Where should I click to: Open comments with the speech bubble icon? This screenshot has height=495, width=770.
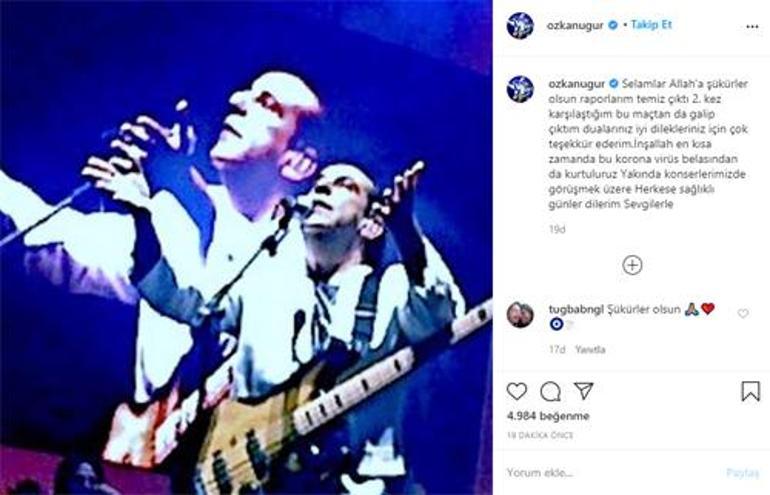coord(550,391)
